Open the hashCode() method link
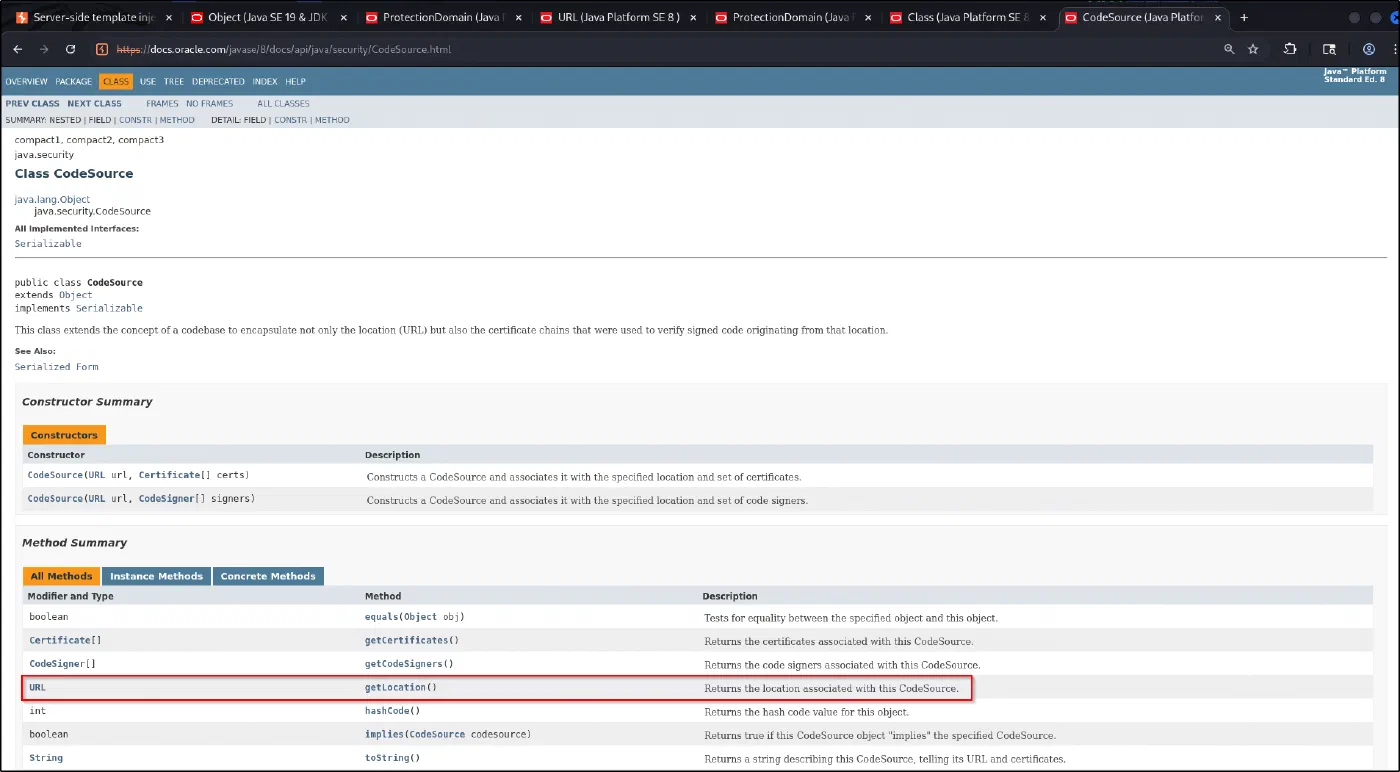Screen dimensions: 1400x772 coord(388,711)
